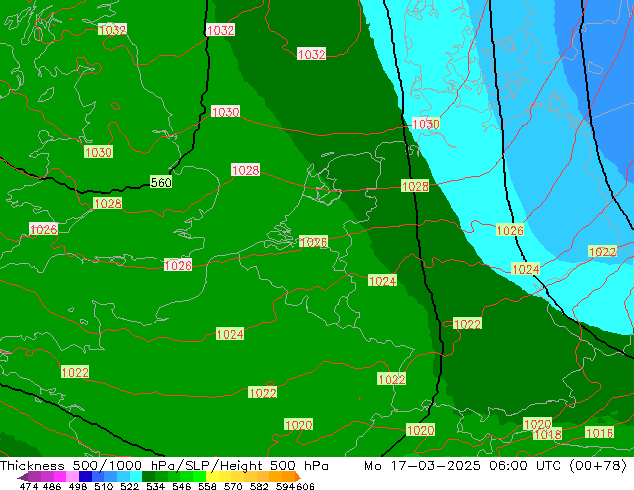634x490 pixels.
Task: Pick the light pink legend swatch
Action: click(72, 477)
